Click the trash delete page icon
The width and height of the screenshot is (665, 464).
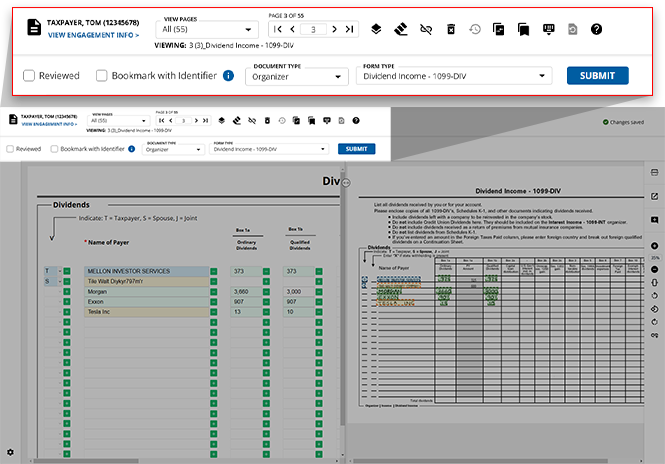(451, 29)
